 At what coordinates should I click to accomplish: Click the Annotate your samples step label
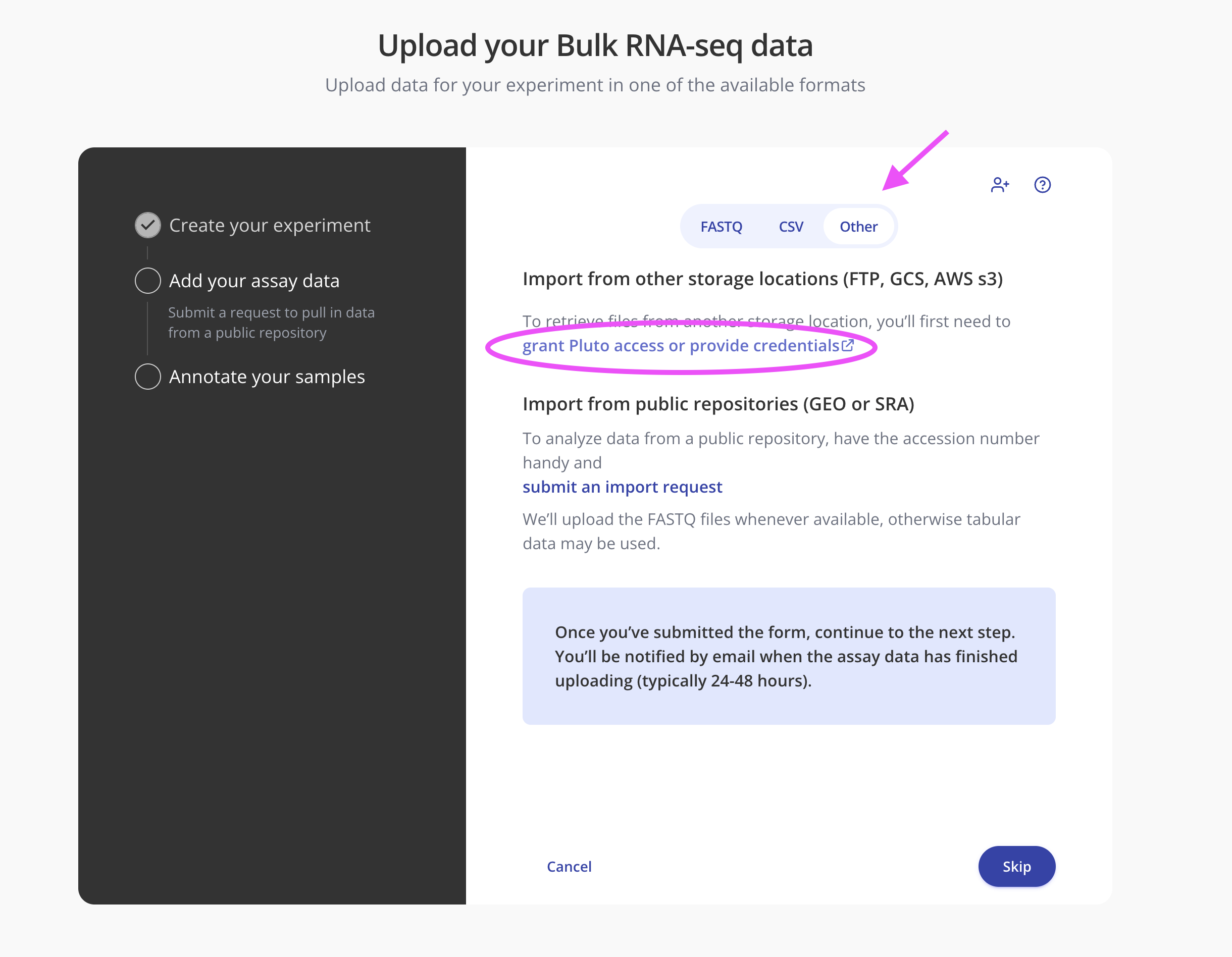point(267,377)
